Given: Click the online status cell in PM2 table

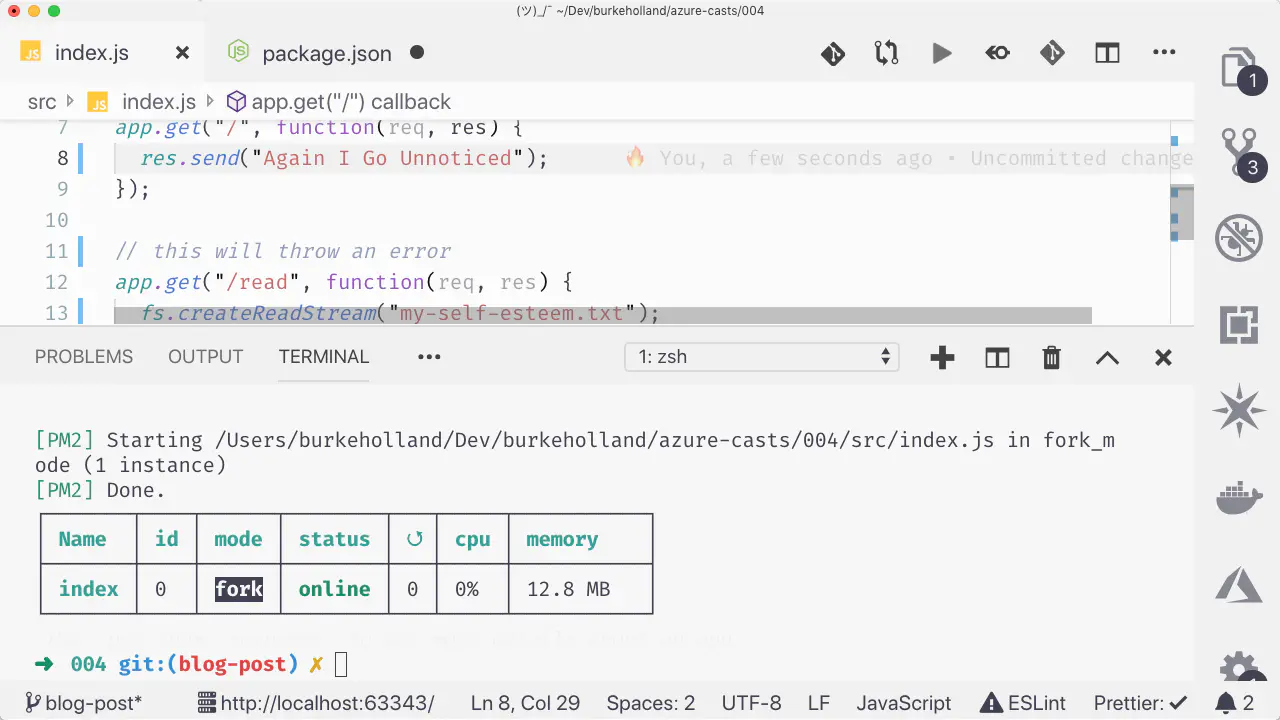Looking at the screenshot, I should pos(334,589).
